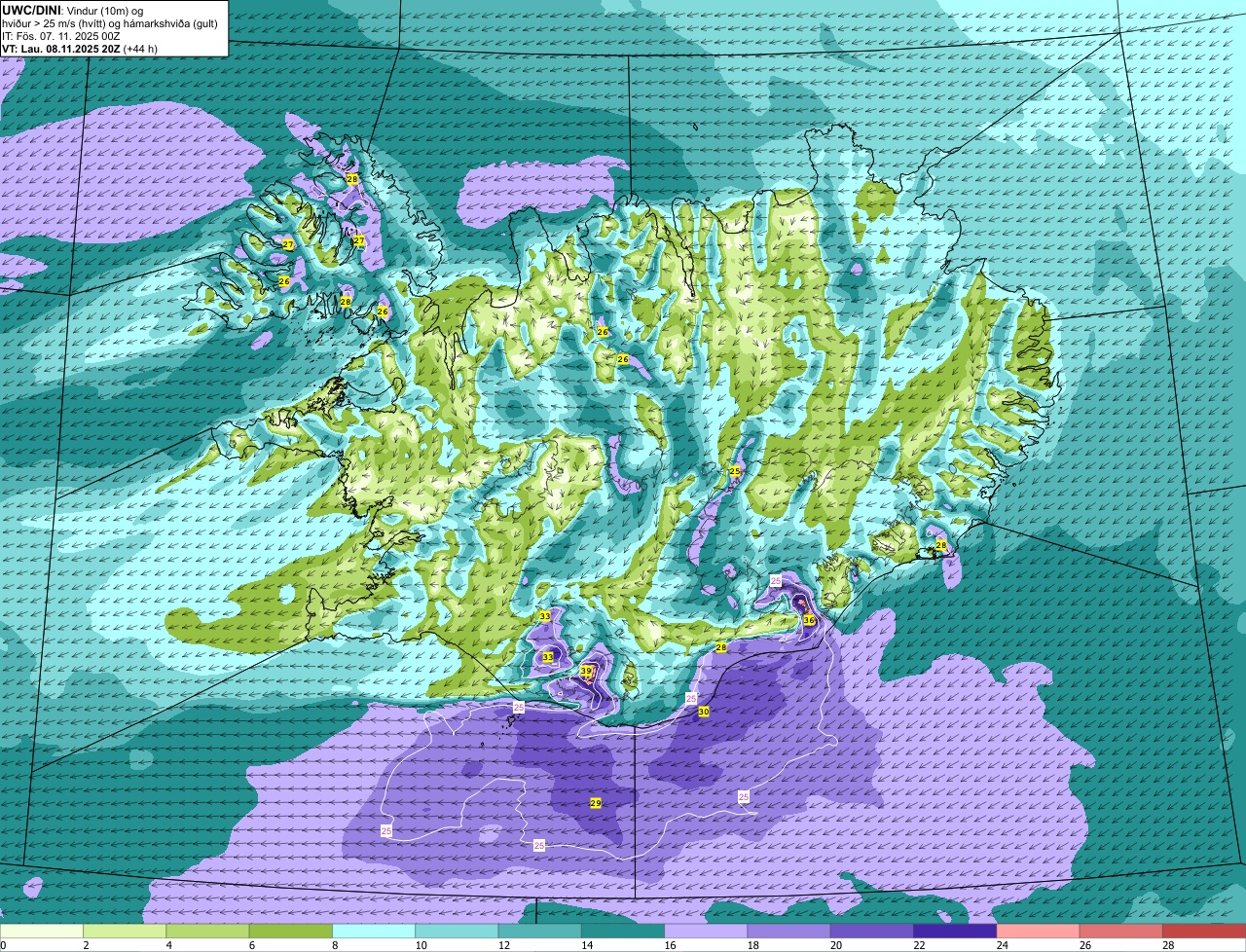Click the 6–8 m/s olive green legend swatch
Image resolution: width=1246 pixels, height=952 pixels.
[290, 932]
